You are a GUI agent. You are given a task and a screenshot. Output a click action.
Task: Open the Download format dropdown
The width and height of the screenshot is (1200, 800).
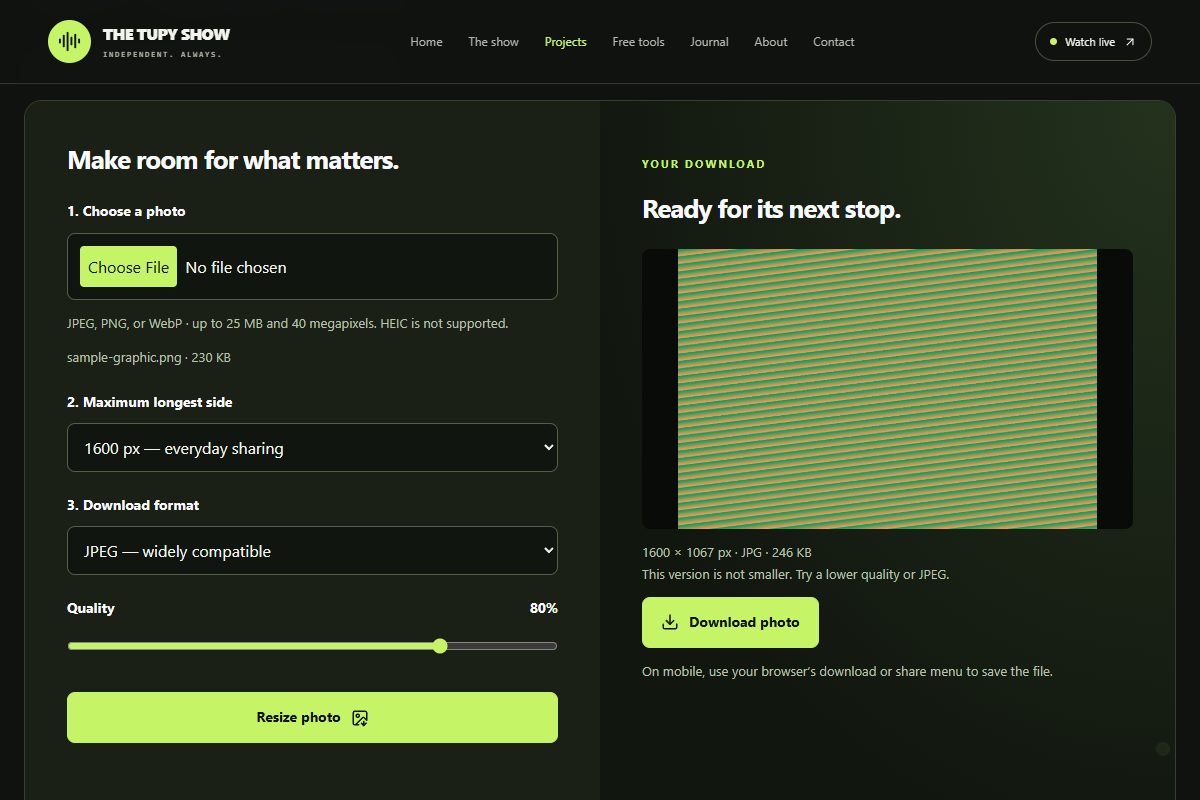tap(312, 551)
